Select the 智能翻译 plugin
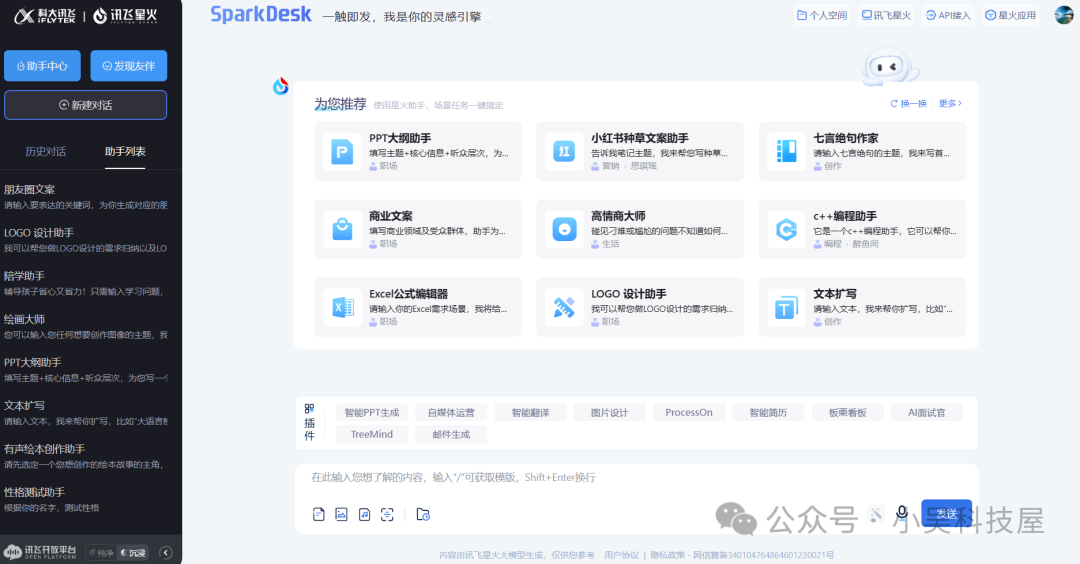Image resolution: width=1080 pixels, height=564 pixels. pyautogui.click(x=530, y=412)
